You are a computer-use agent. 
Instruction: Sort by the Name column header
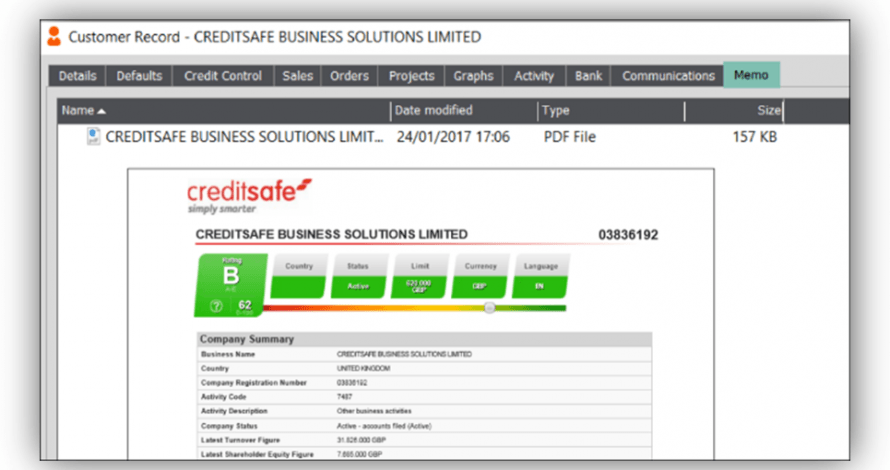coord(224,111)
